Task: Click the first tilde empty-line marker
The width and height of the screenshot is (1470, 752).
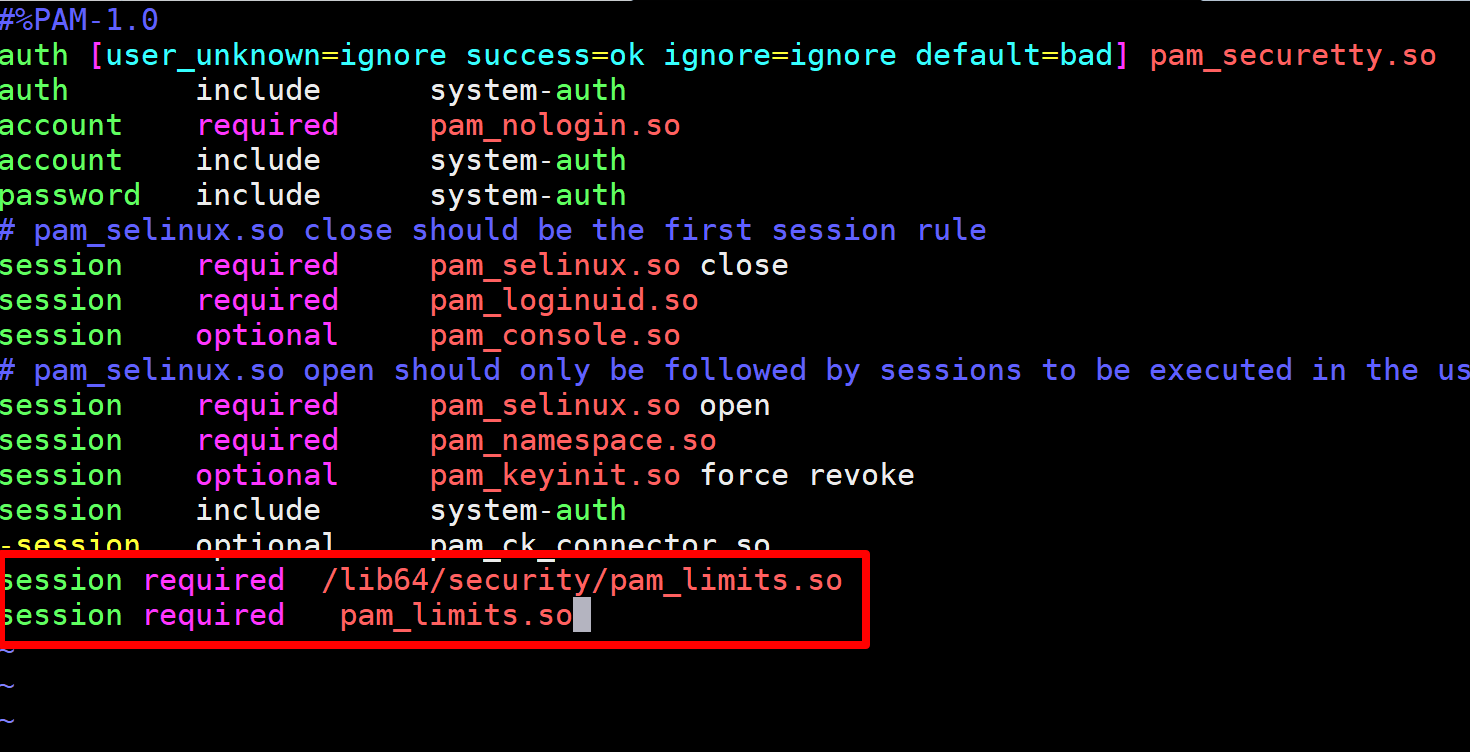Action: [x=8, y=650]
